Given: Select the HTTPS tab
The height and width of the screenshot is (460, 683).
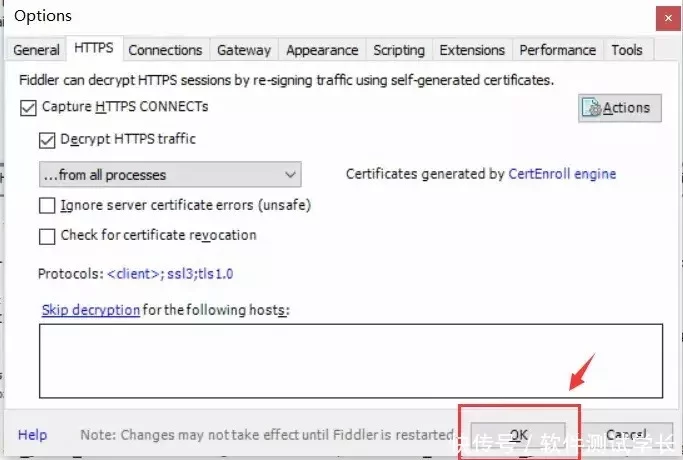Looking at the screenshot, I should pyautogui.click(x=94, y=48).
